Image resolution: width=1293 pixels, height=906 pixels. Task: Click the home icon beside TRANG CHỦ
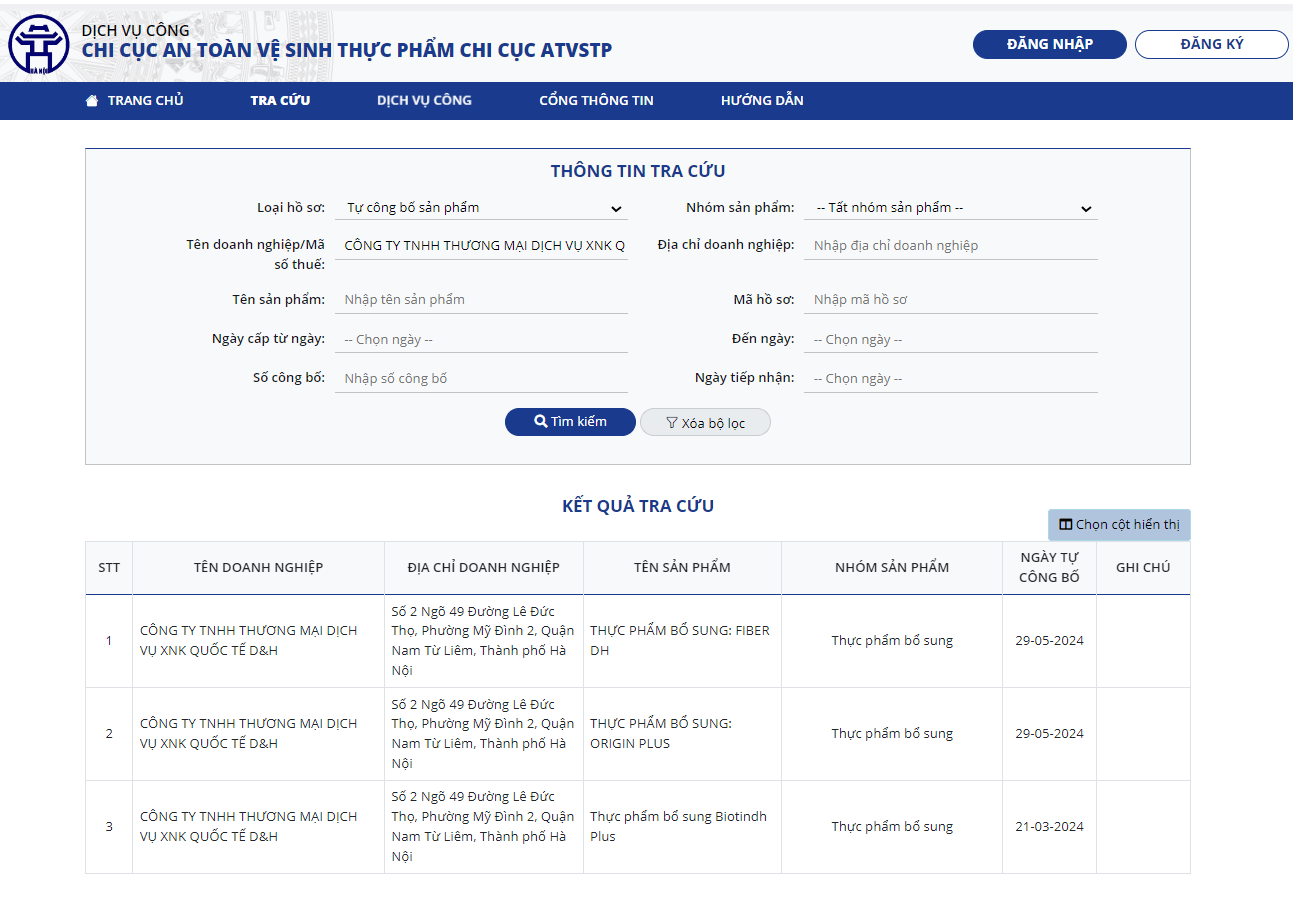click(x=92, y=100)
